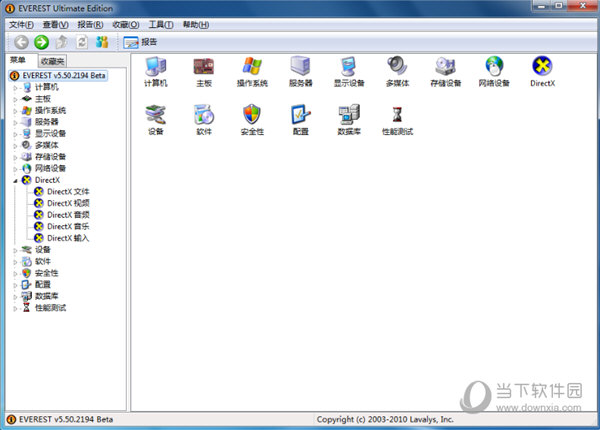Expand the 显示设备 tree node
Screen dimensions: 600x430
[15, 134]
